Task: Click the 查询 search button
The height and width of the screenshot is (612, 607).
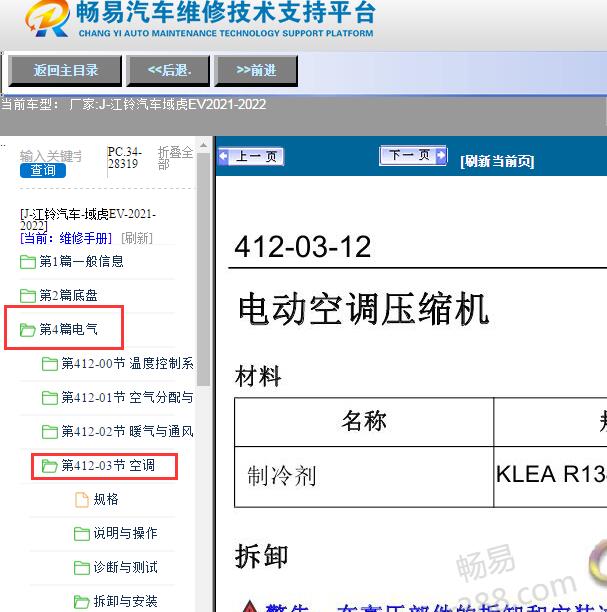Action: click(x=43, y=171)
